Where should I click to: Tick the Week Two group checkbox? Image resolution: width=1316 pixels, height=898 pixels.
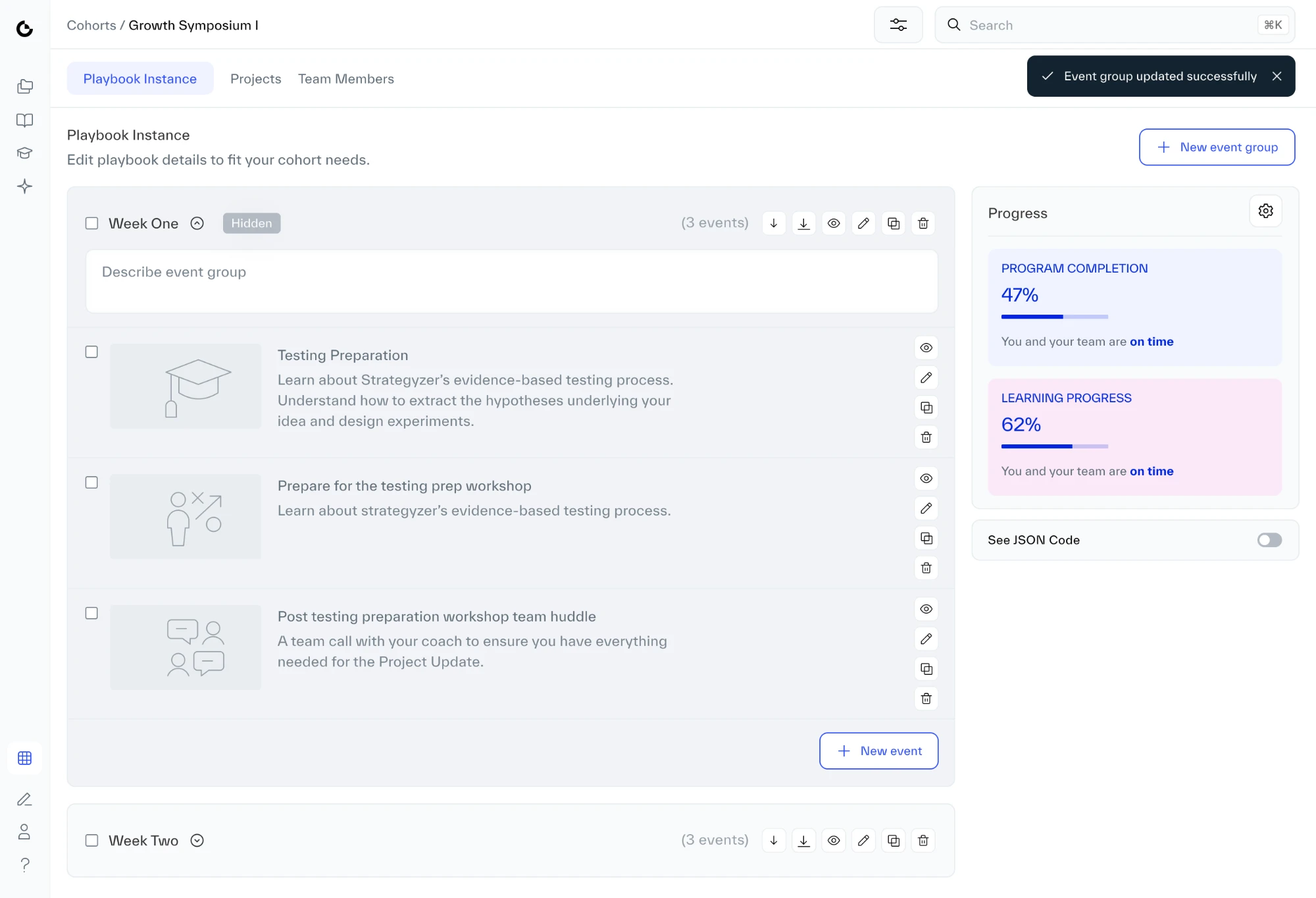(91, 841)
